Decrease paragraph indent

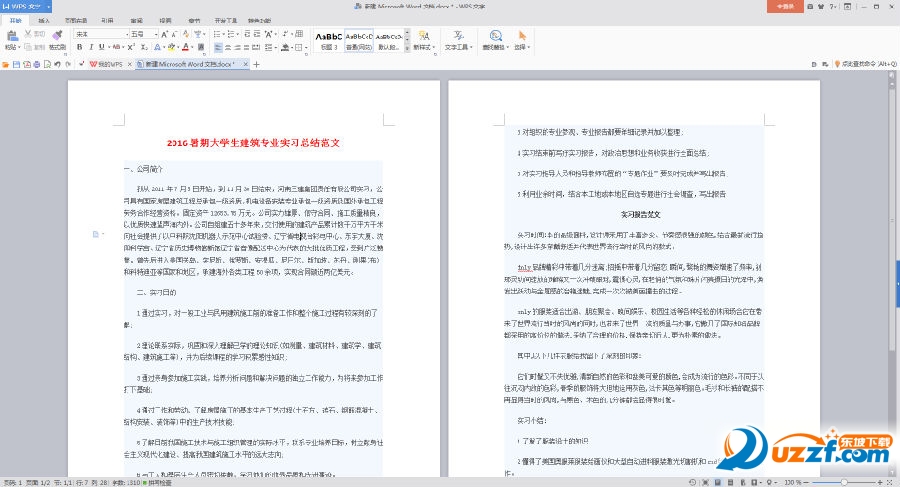247,34
